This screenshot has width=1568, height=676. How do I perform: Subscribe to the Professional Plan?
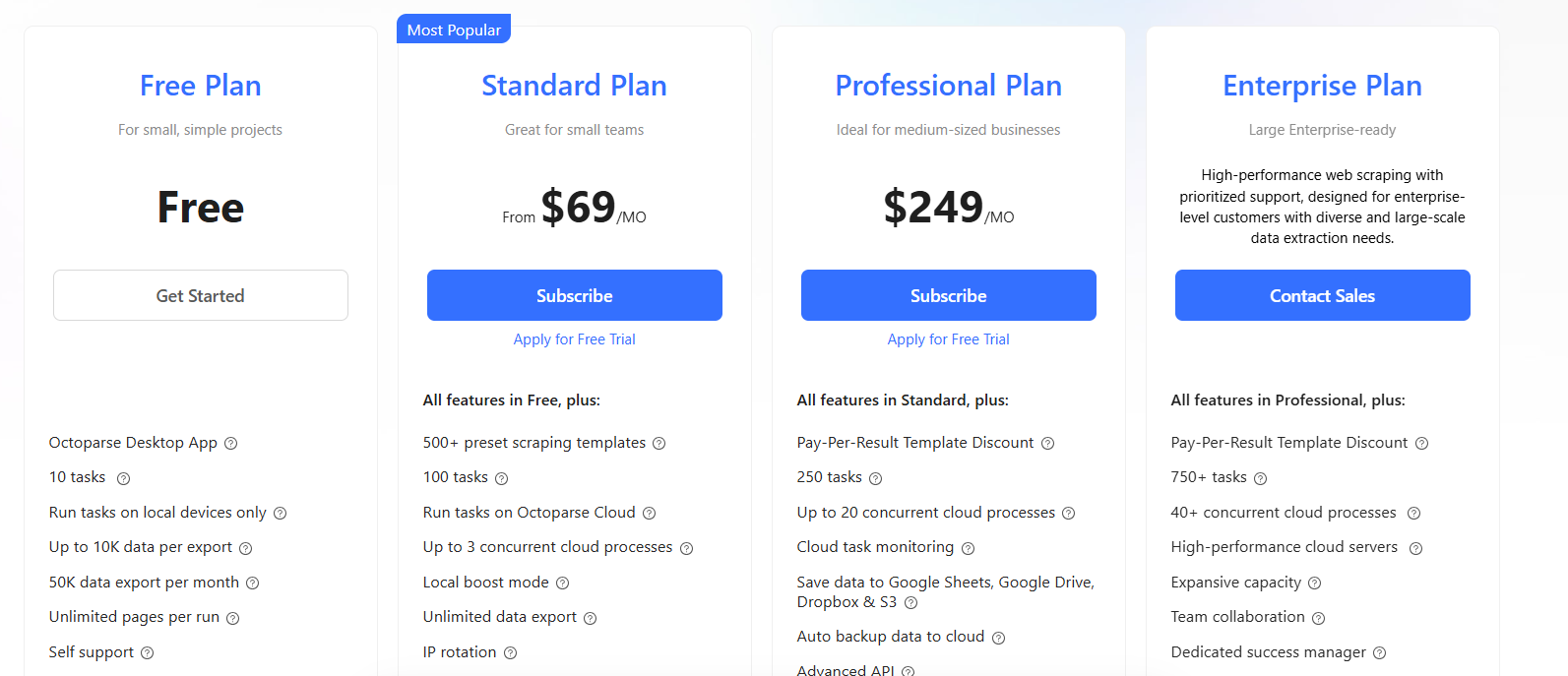(x=948, y=295)
